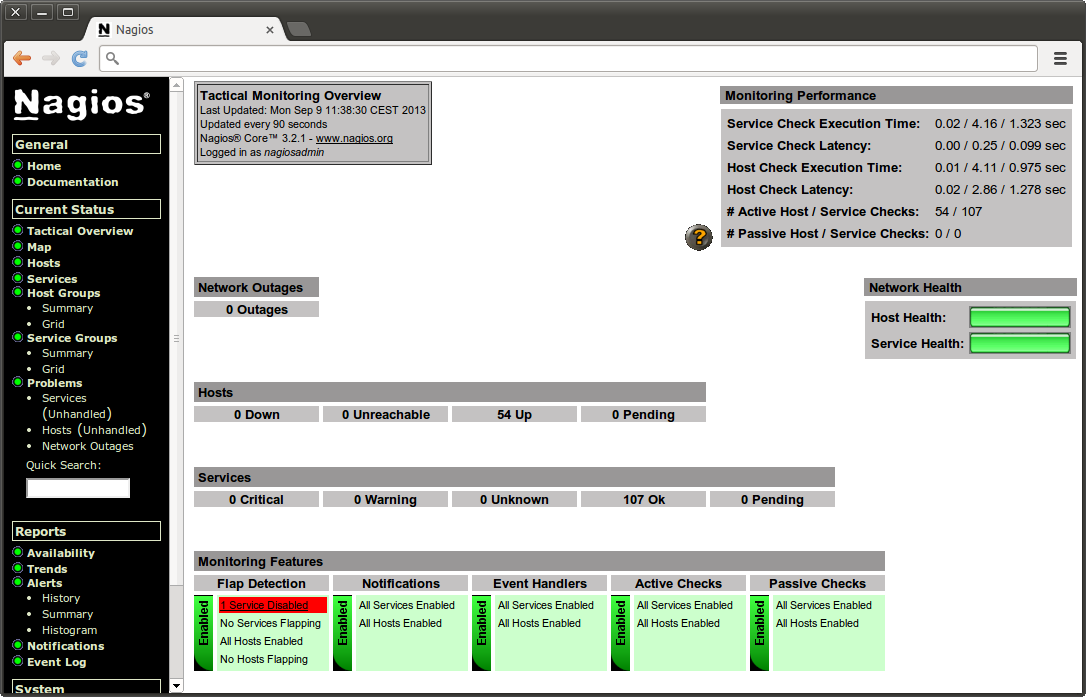Image resolution: width=1086 pixels, height=697 pixels.
Task: Toggle Active Checks Enabled indicator
Action: coord(621,633)
